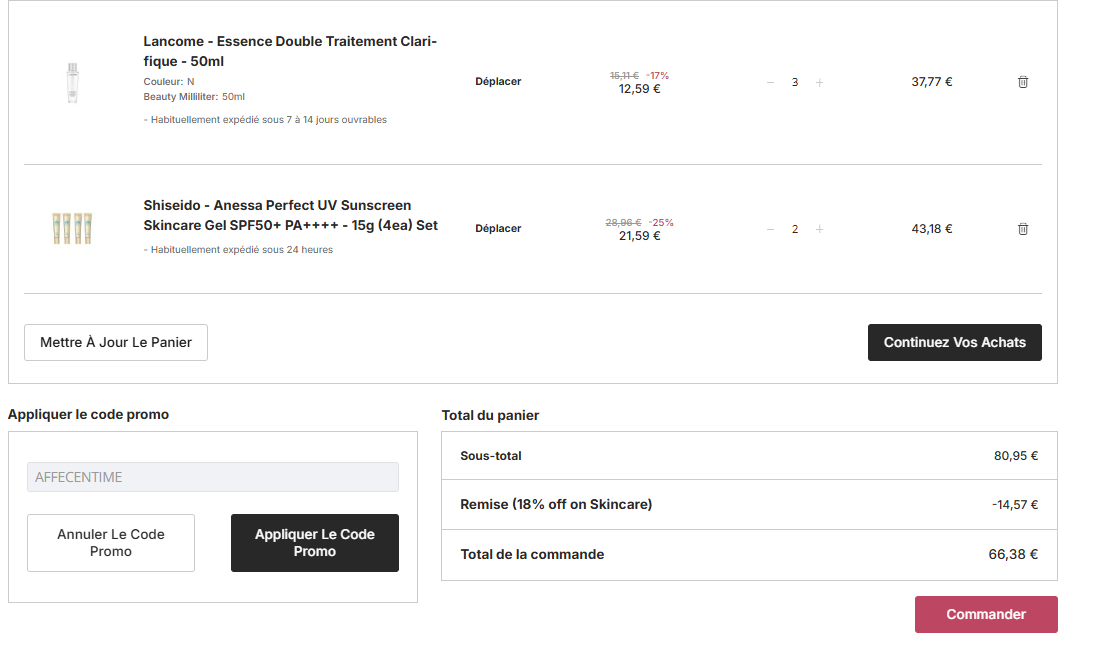Click Continuez Vos Achats button
Image resolution: width=1102 pixels, height=647 pixels.
click(x=954, y=342)
